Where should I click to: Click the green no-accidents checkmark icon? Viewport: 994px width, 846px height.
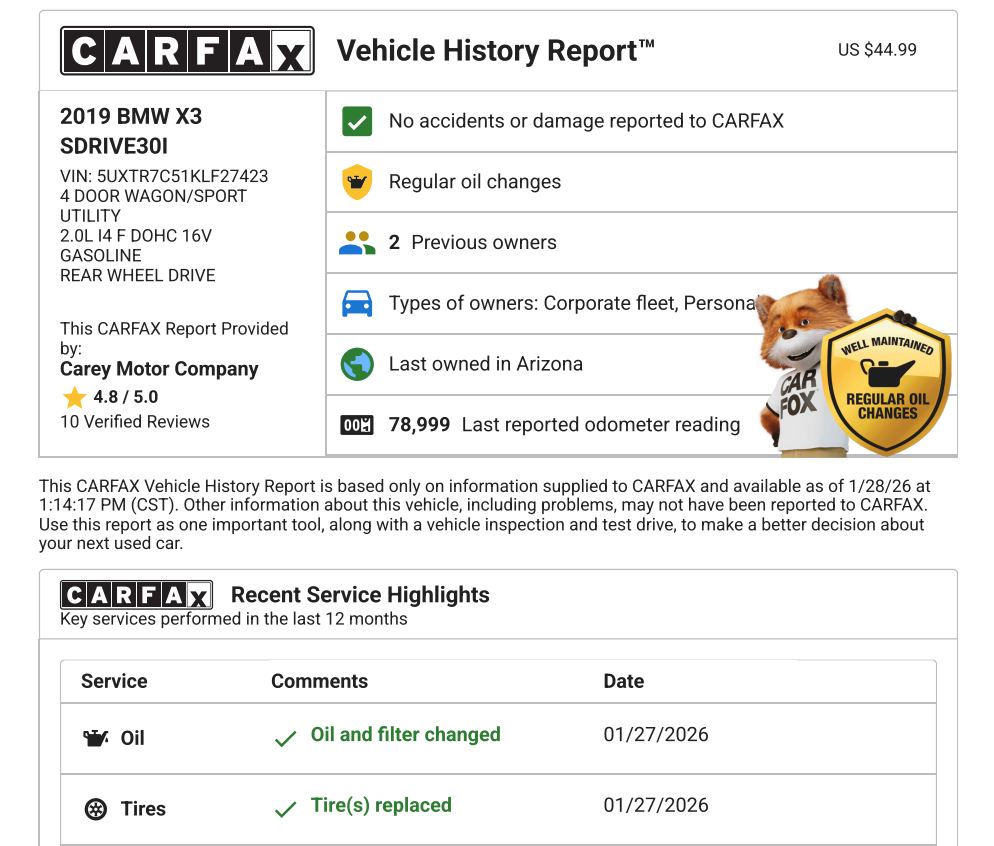click(x=356, y=121)
